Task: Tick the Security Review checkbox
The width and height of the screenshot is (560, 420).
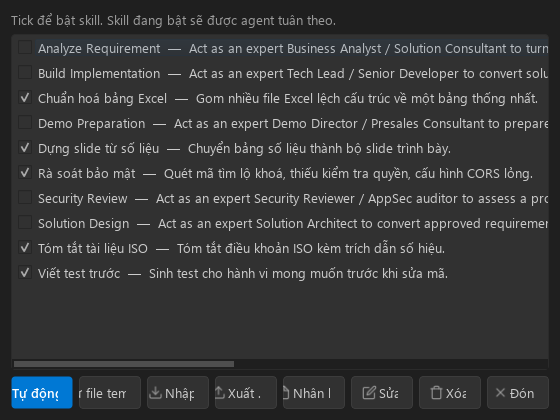Action: [25, 198]
